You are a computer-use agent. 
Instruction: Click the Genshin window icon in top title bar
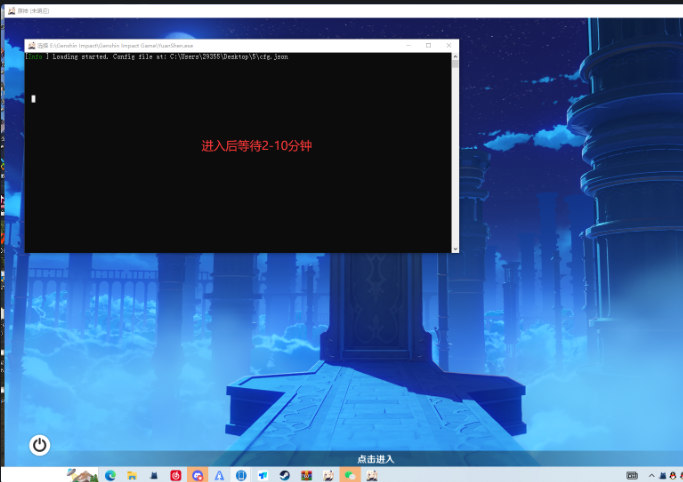pyautogui.click(x=8, y=9)
